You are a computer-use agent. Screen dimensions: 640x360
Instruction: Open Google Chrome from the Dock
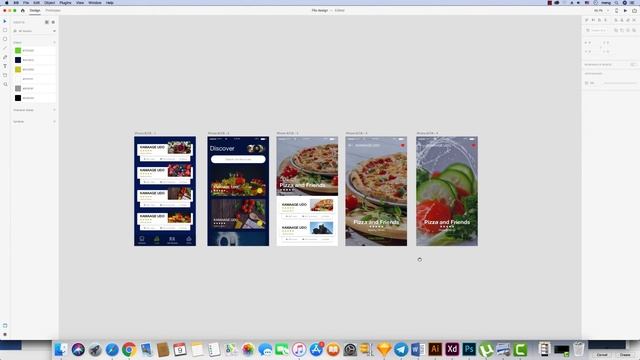click(x=129, y=349)
